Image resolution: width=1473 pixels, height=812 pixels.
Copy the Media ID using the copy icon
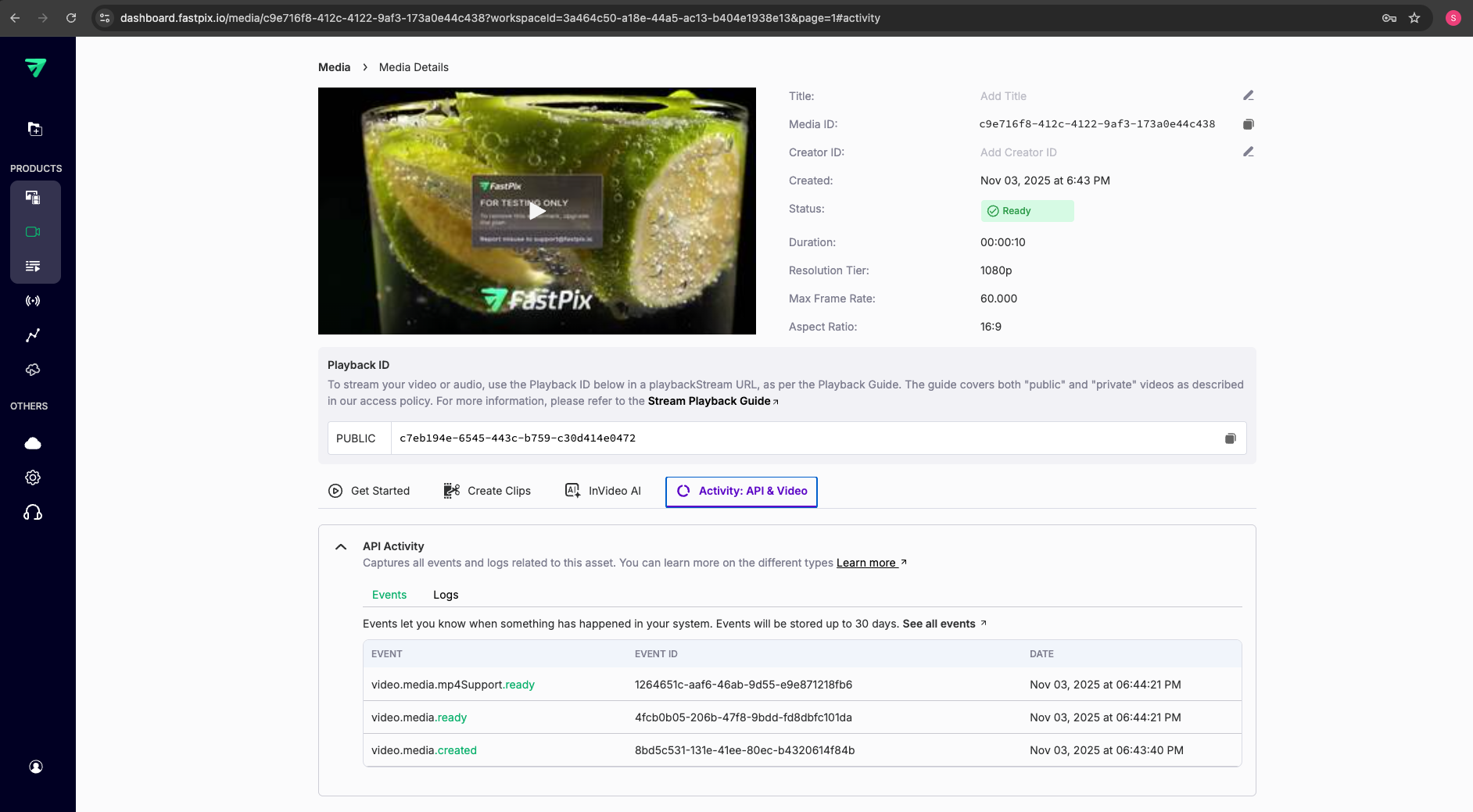1247,123
